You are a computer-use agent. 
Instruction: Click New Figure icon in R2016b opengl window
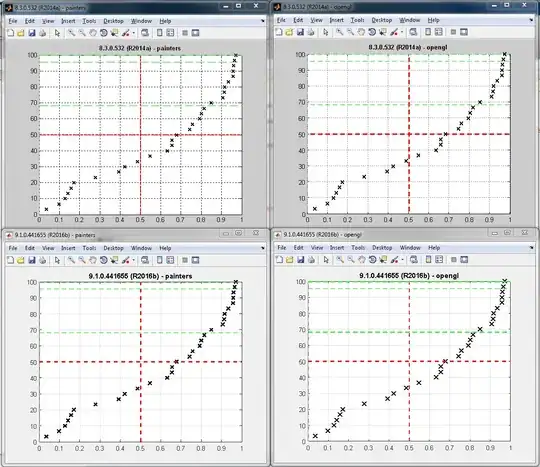(x=279, y=260)
